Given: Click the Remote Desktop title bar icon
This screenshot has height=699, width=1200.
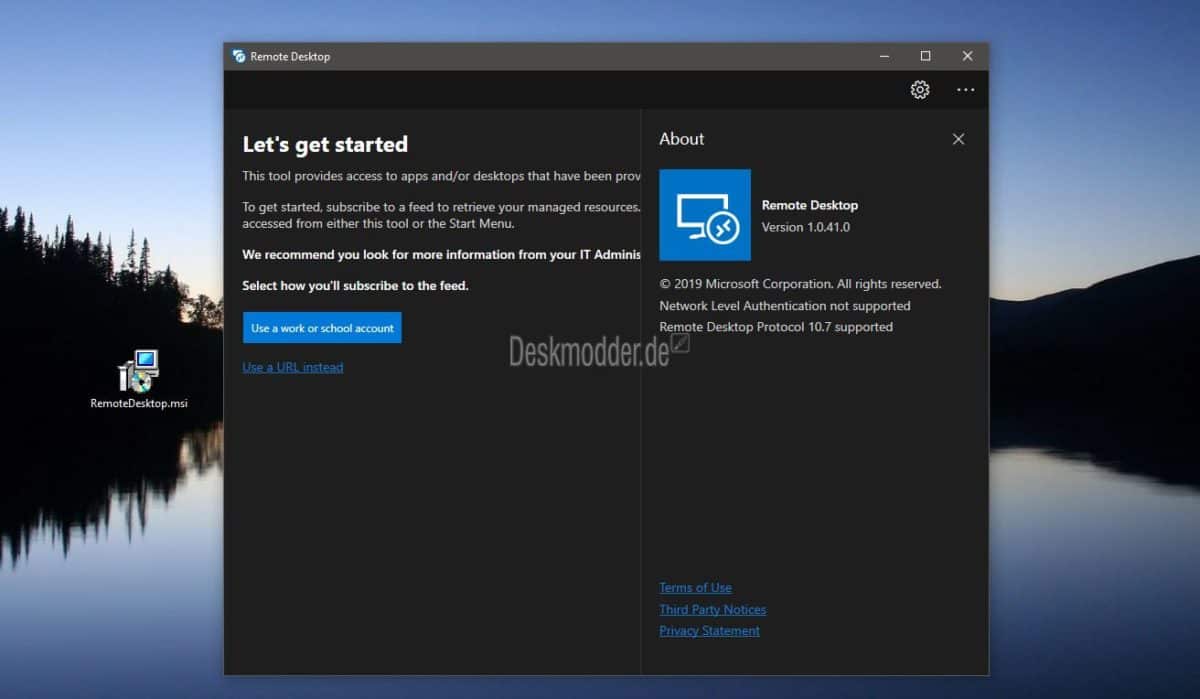Looking at the screenshot, I should (239, 56).
